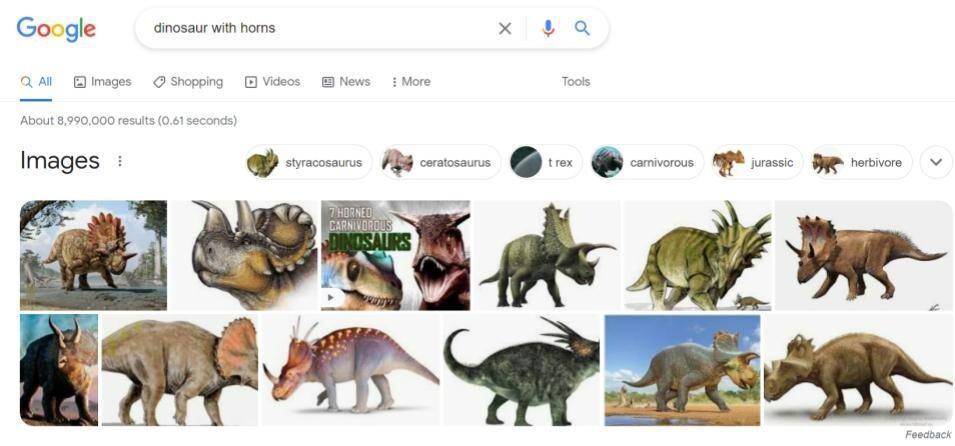This screenshot has width=955, height=446.
Task: Go to the Shopping tab
Action: click(188, 82)
